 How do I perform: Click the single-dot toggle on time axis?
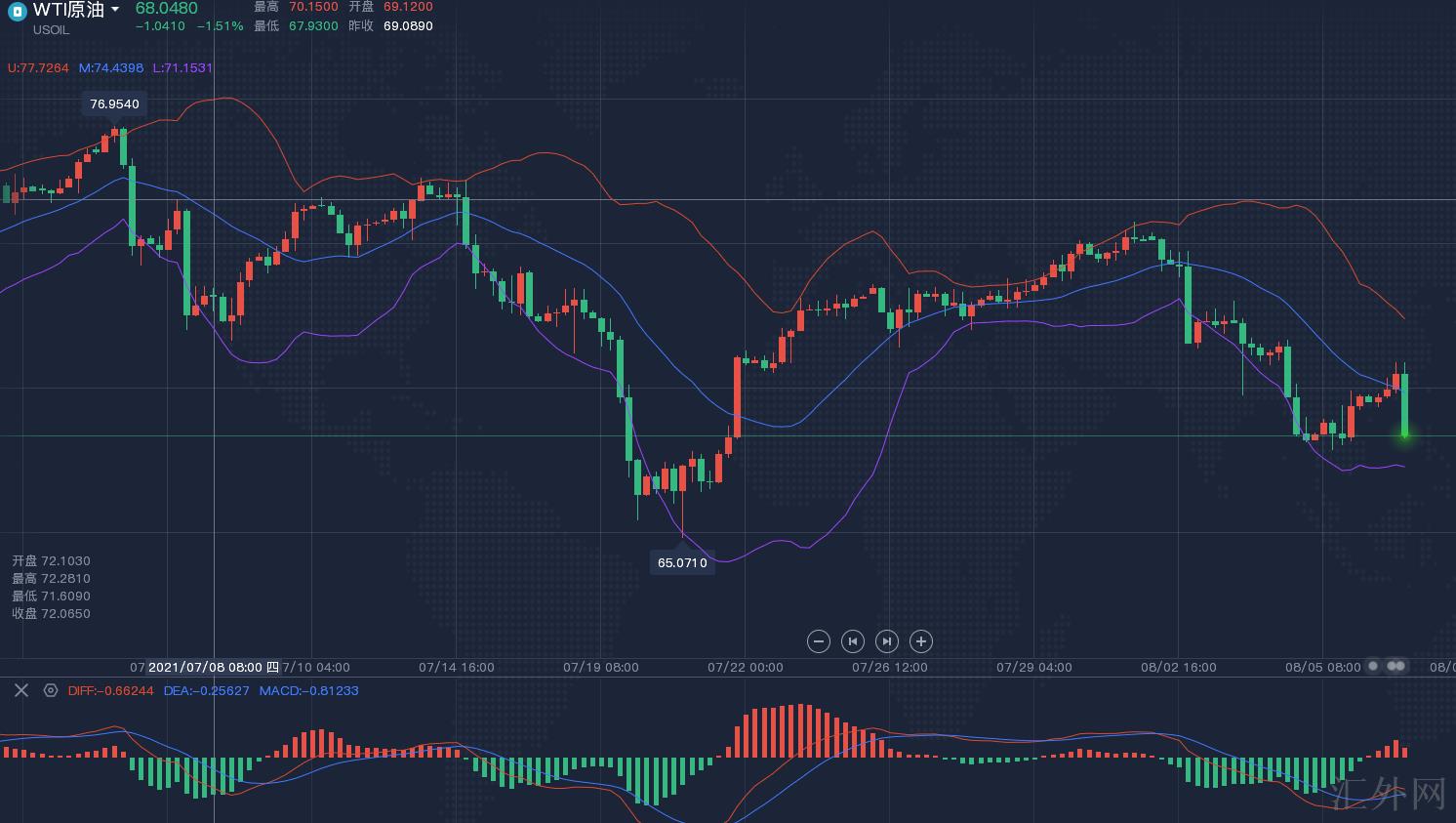coord(1373,666)
